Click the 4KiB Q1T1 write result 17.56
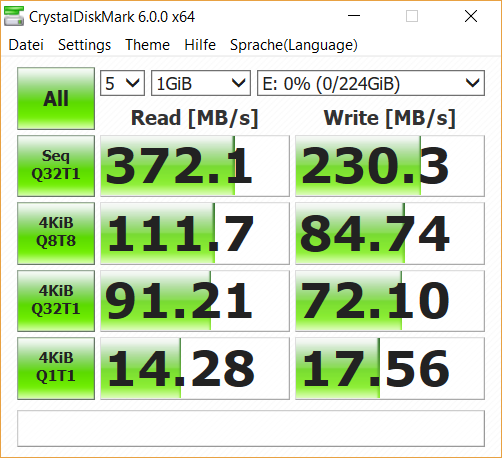 tap(390, 368)
